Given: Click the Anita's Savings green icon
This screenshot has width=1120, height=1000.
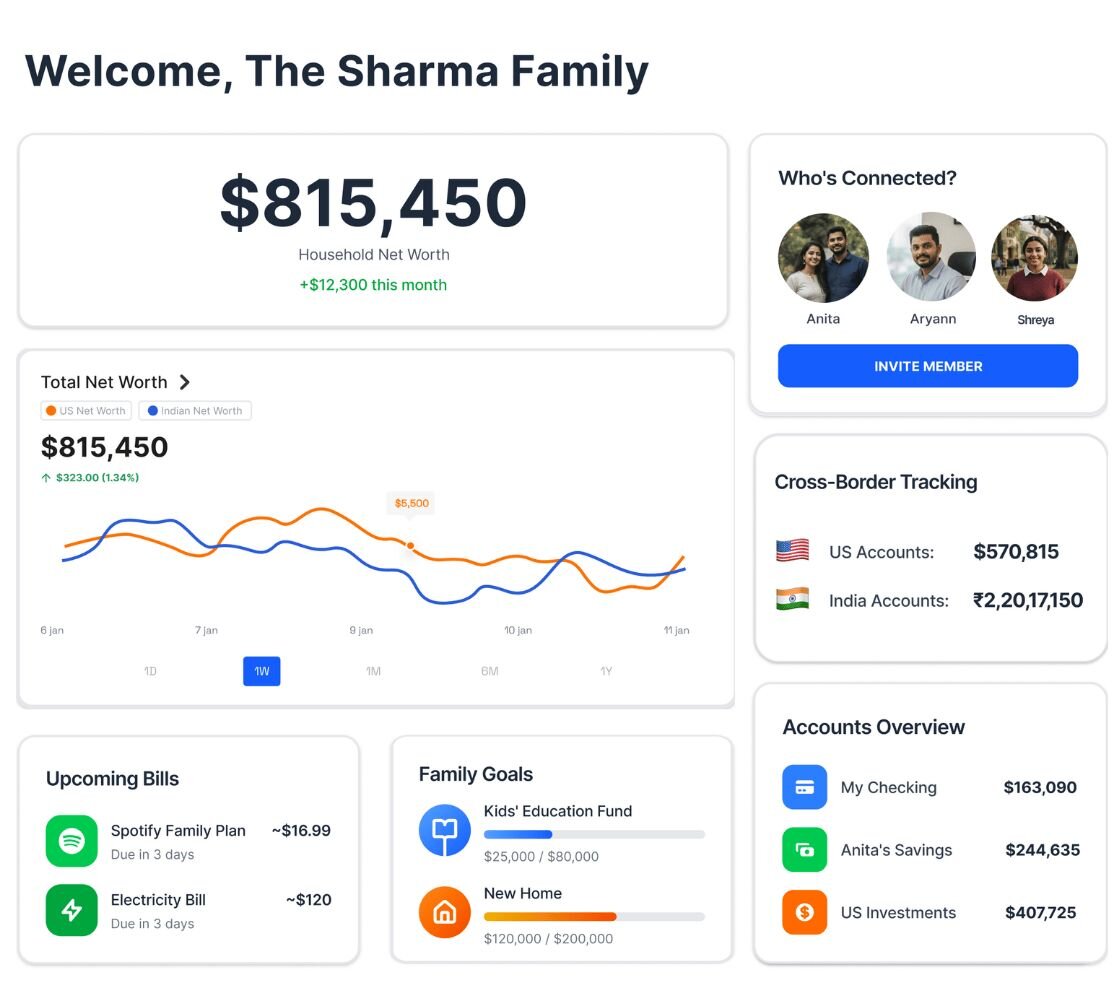Looking at the screenshot, I should (805, 850).
